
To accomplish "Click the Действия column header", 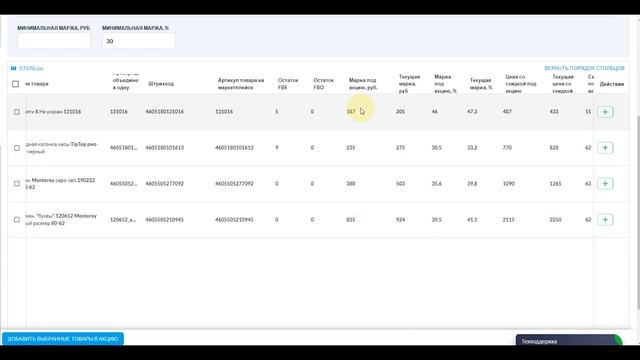I will pyautogui.click(x=611, y=84).
